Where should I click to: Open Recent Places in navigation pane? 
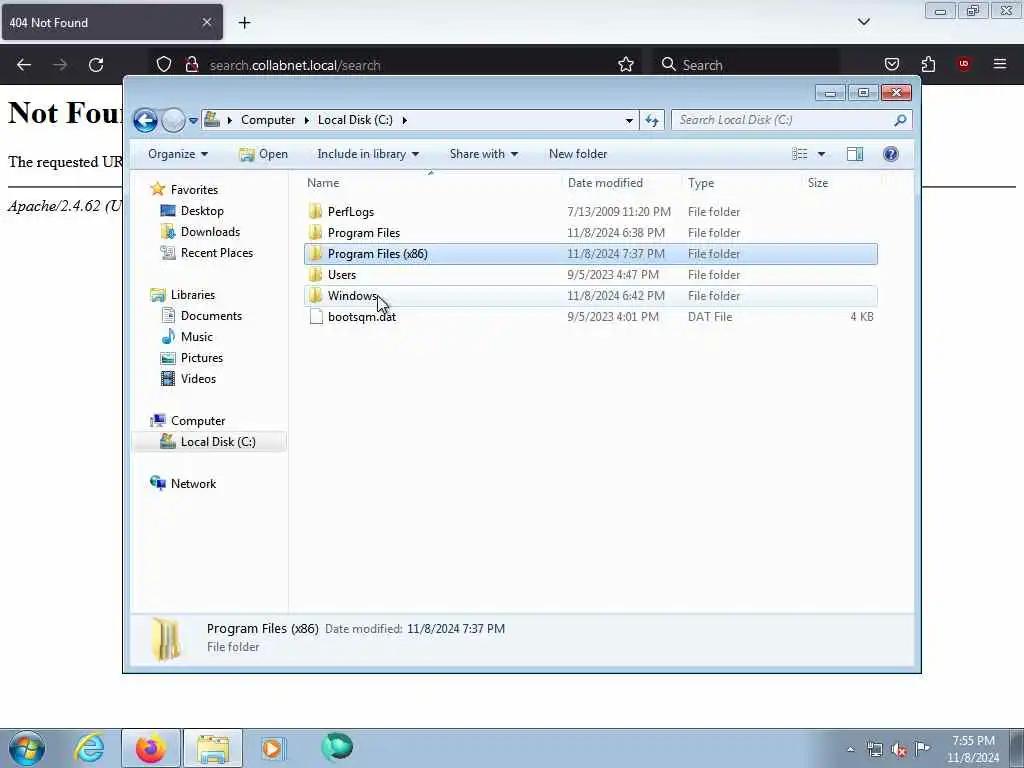click(x=216, y=253)
